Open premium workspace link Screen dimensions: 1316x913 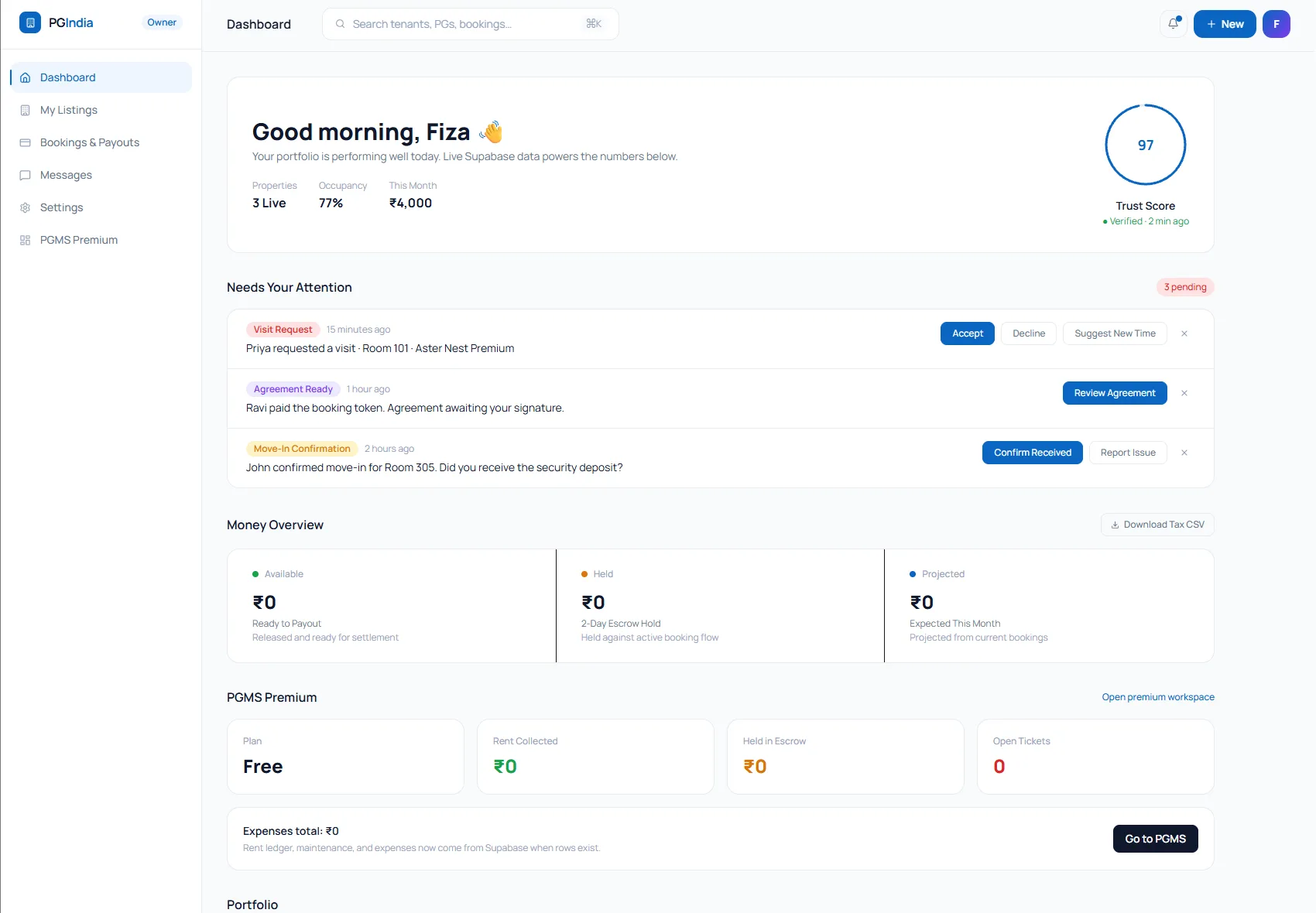(1158, 697)
